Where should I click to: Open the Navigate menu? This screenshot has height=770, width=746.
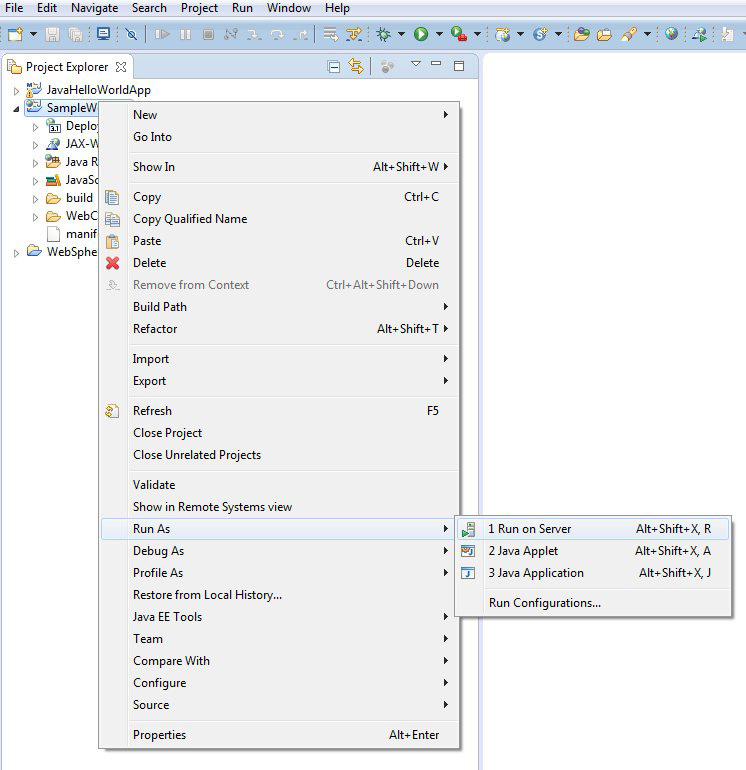point(94,8)
